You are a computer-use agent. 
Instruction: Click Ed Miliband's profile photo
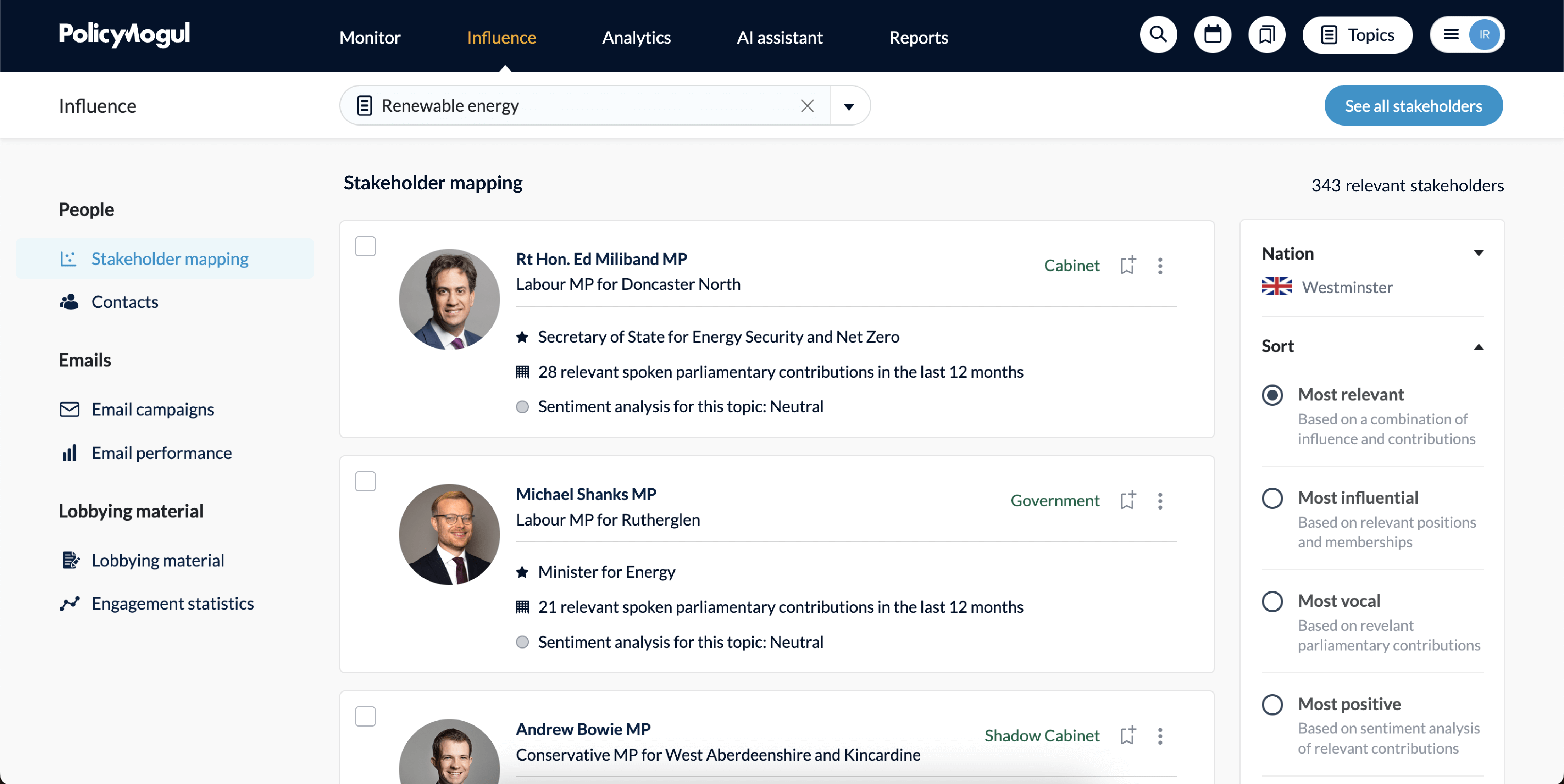pos(449,299)
